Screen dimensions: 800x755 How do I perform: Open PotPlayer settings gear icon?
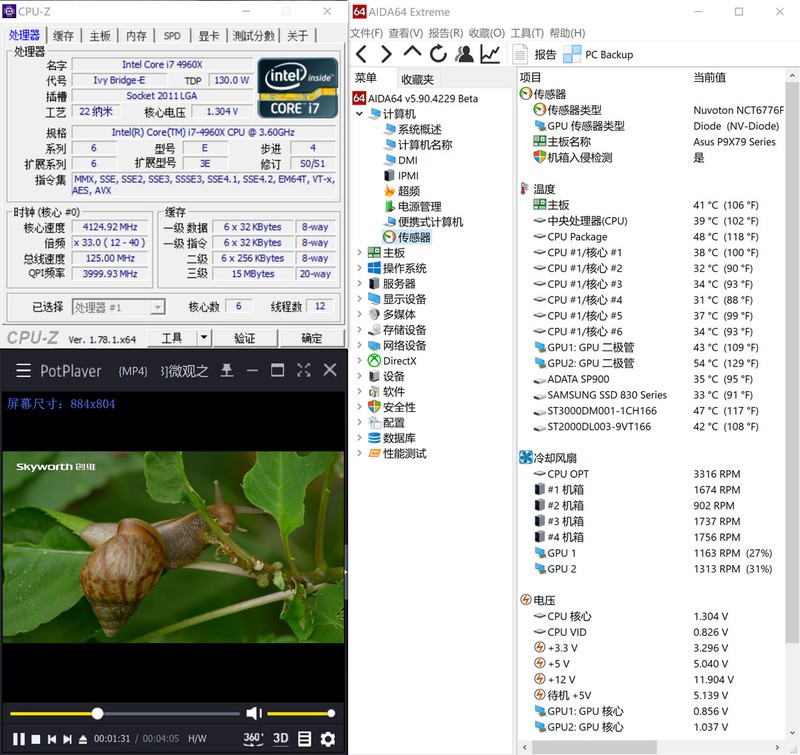(x=327, y=739)
